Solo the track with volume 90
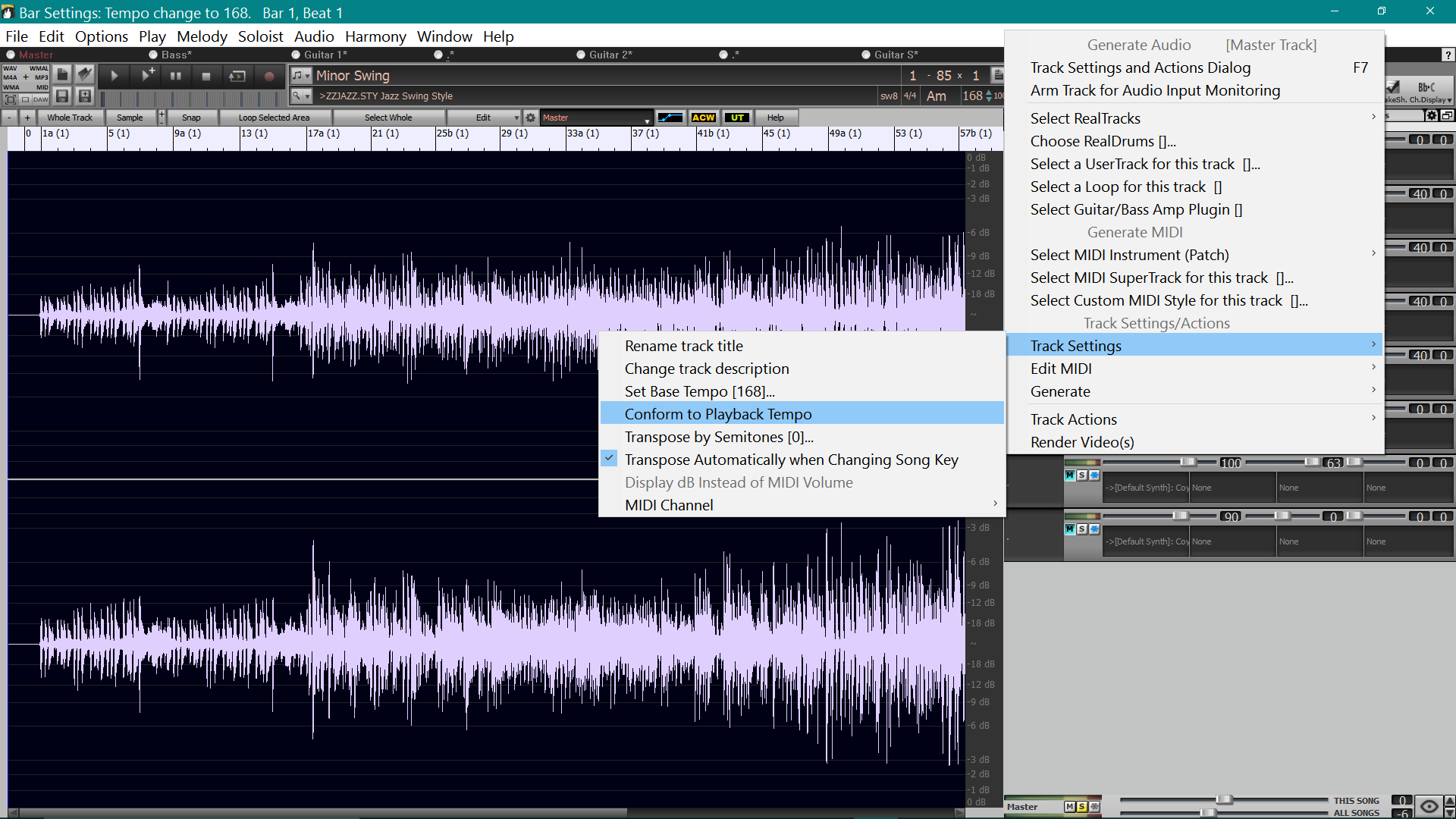 pos(1082,529)
